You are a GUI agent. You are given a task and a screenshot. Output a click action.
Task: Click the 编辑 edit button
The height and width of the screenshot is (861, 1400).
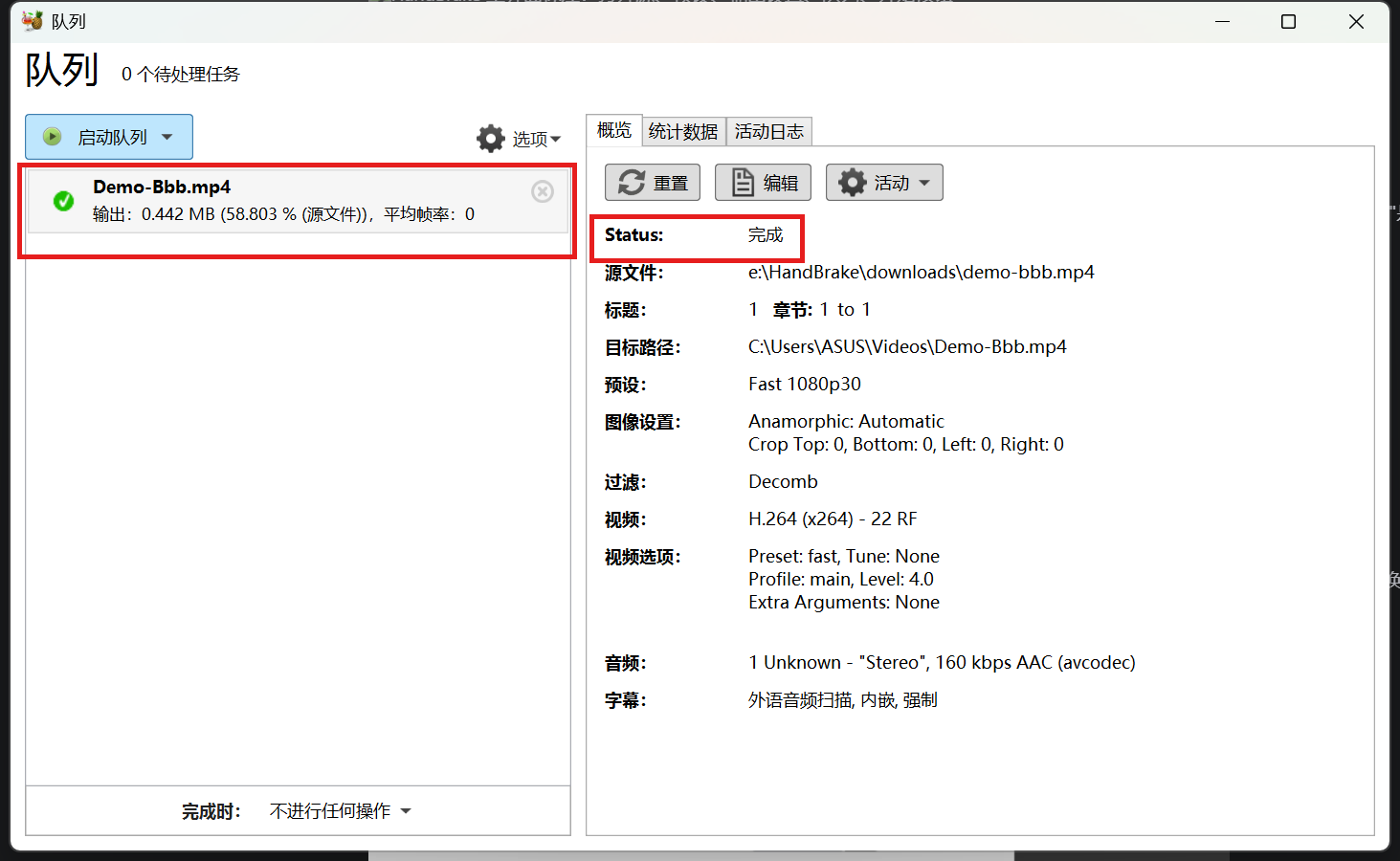click(x=763, y=183)
